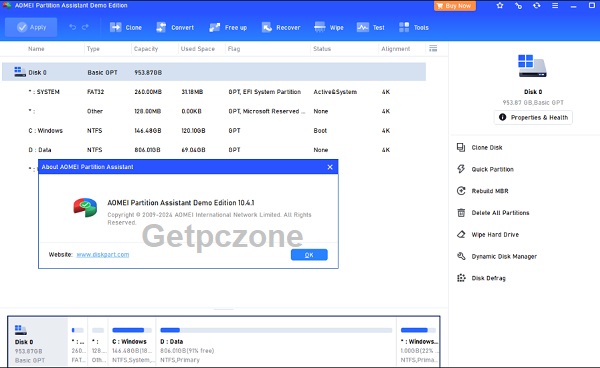Open the Free up tool

pyautogui.click(x=228, y=28)
